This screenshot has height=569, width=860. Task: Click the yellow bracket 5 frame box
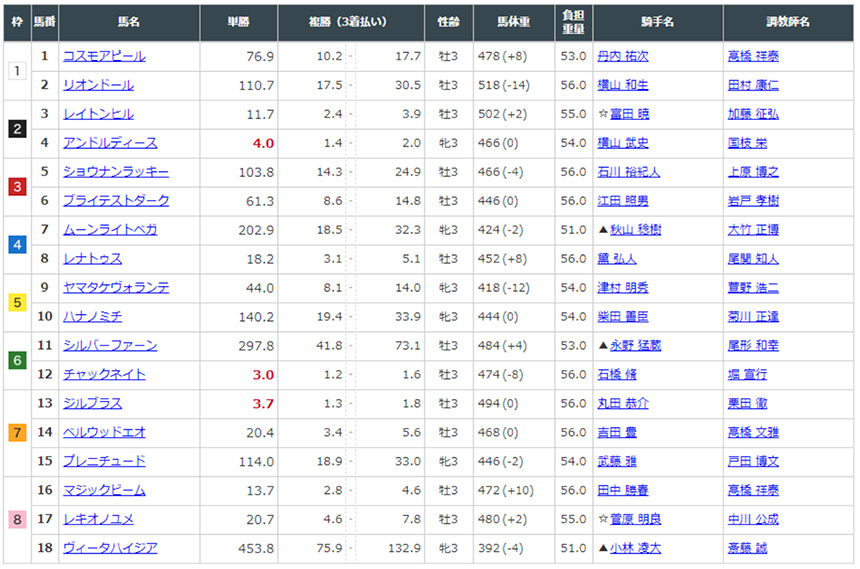point(17,302)
